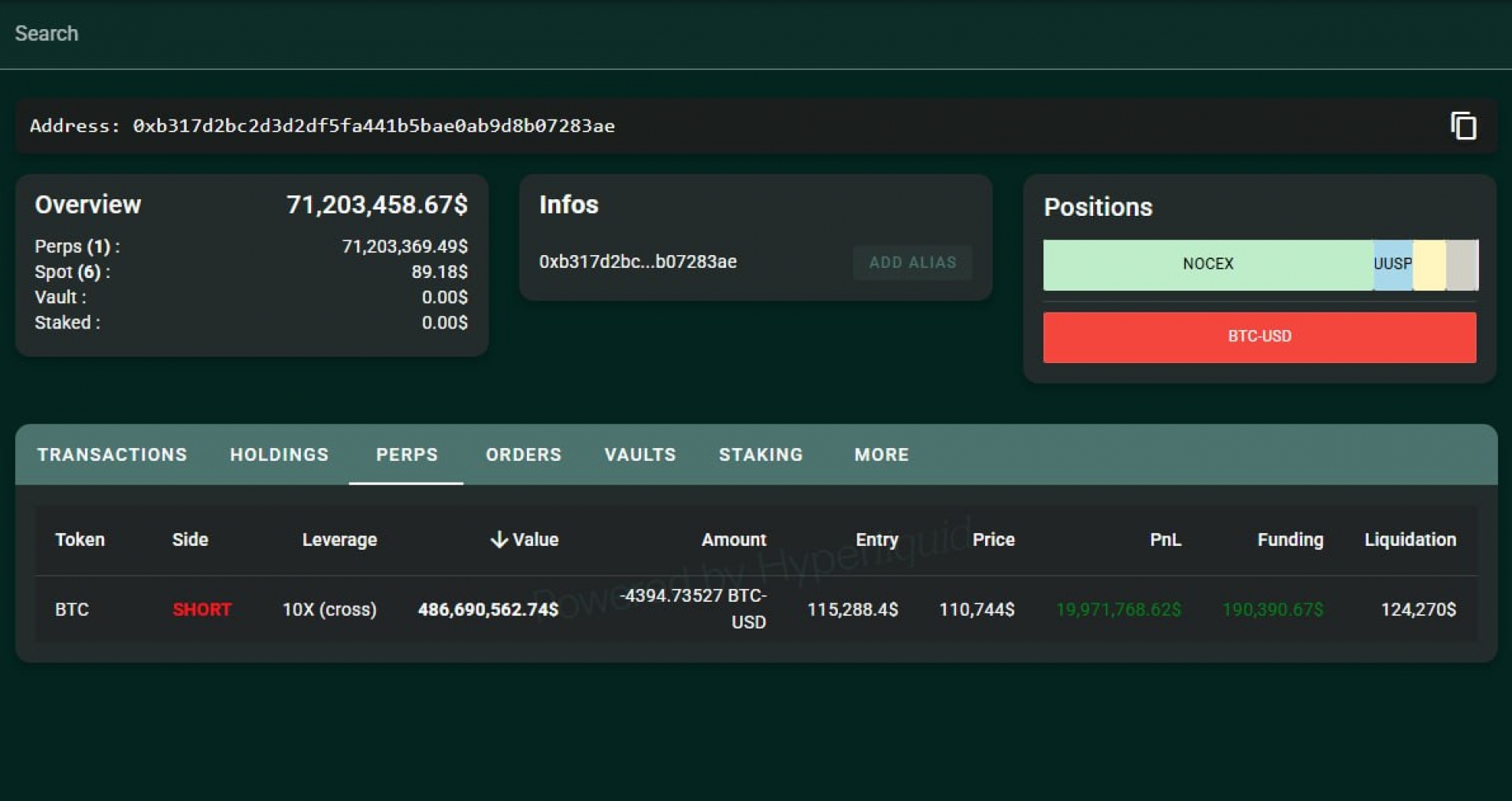Click the shortened address in Infos

(637, 262)
